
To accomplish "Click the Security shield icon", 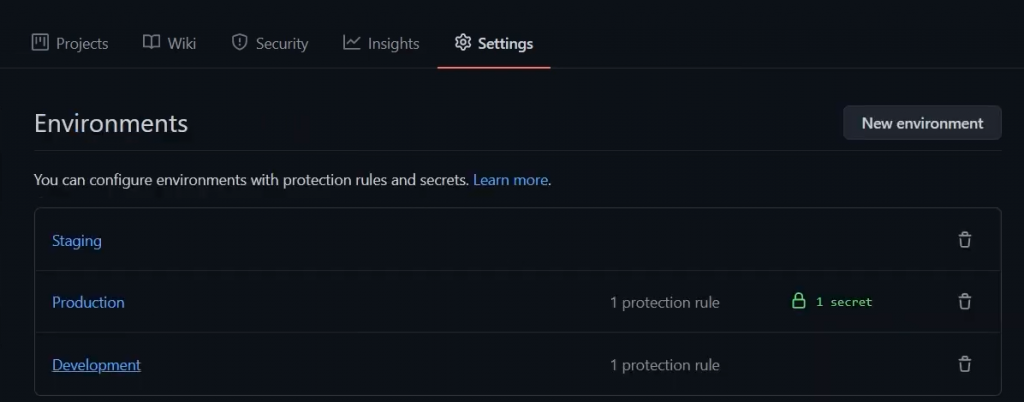I will 239,43.
